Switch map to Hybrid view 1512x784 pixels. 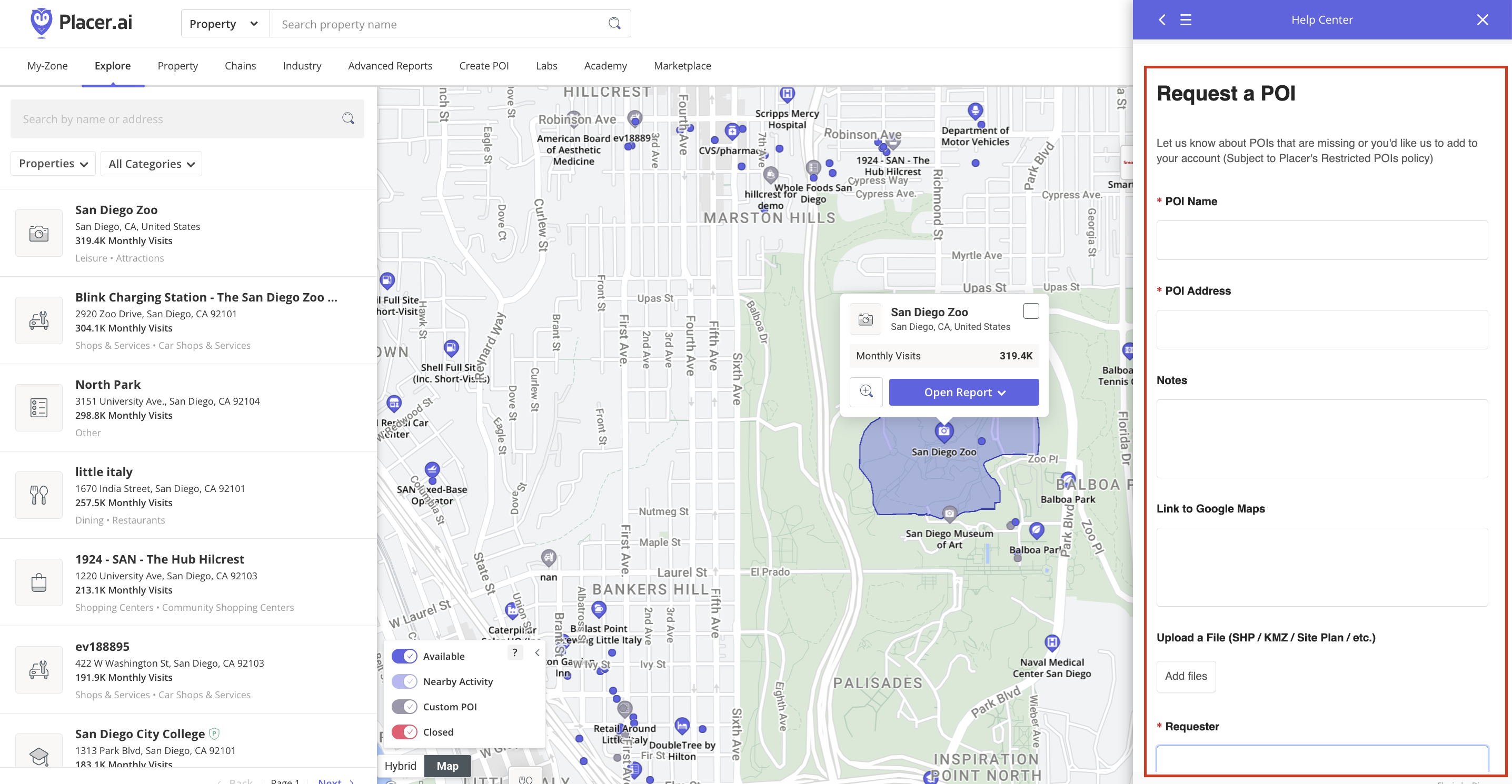[x=400, y=766]
